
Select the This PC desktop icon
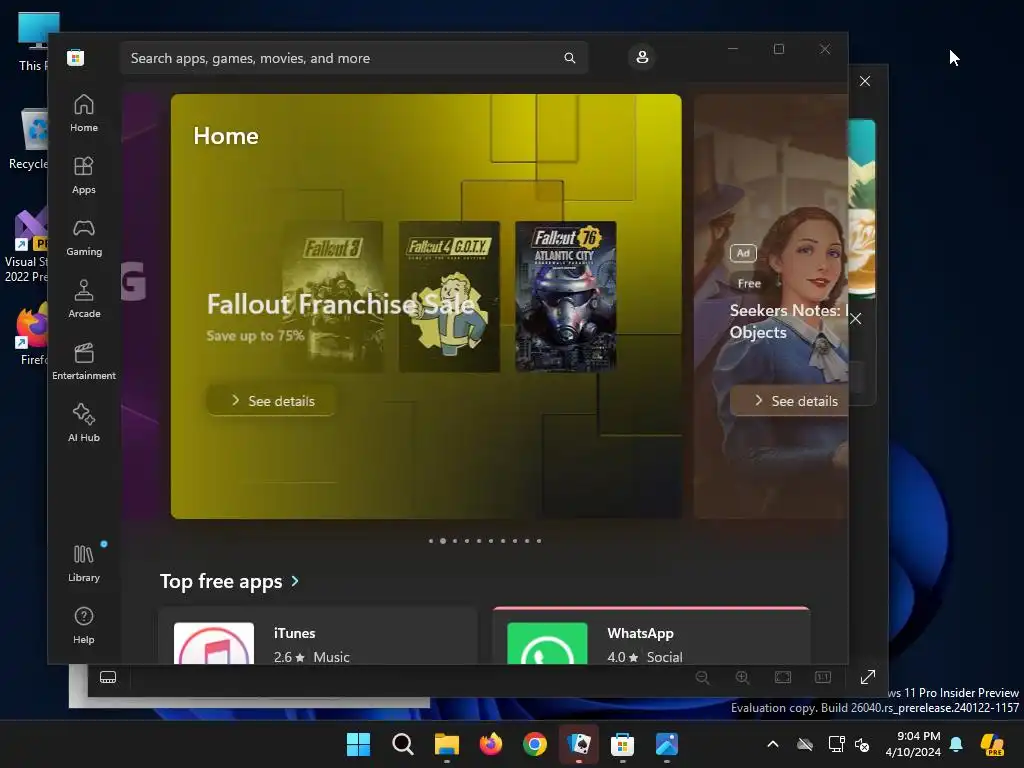(x=33, y=42)
